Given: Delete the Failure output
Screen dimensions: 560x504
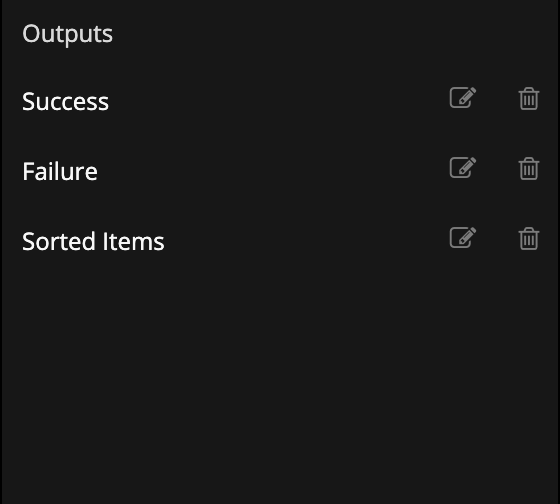Looking at the screenshot, I should (x=529, y=168).
